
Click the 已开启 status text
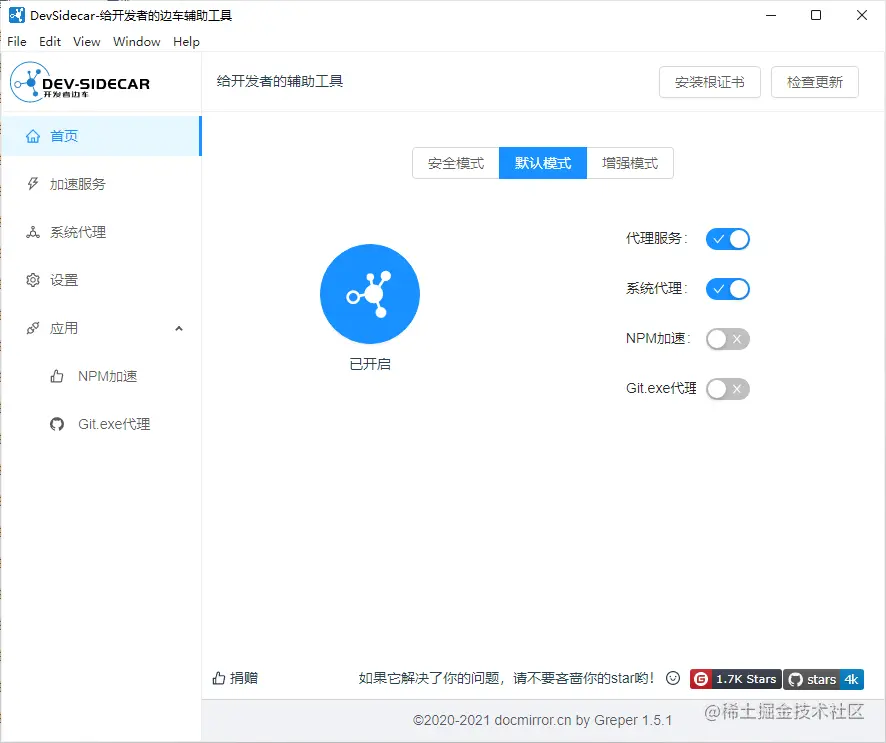[370, 364]
